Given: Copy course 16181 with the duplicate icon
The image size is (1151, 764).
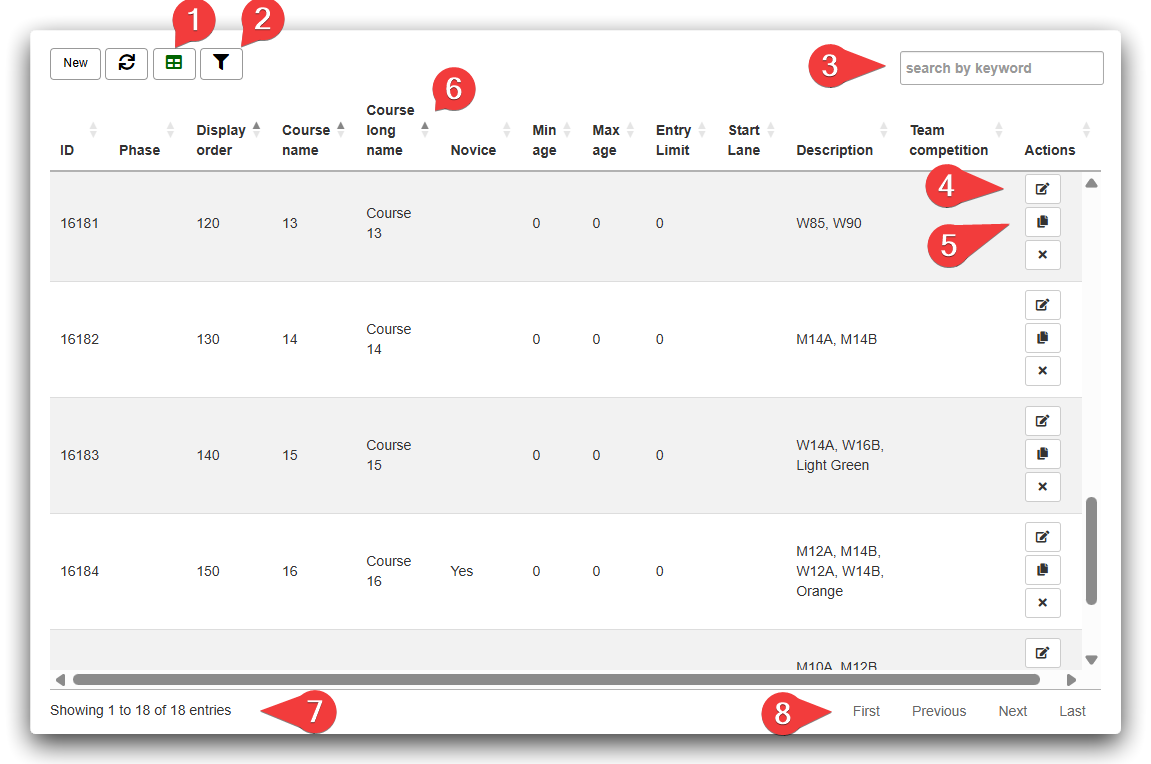Looking at the screenshot, I should pos(1042,222).
